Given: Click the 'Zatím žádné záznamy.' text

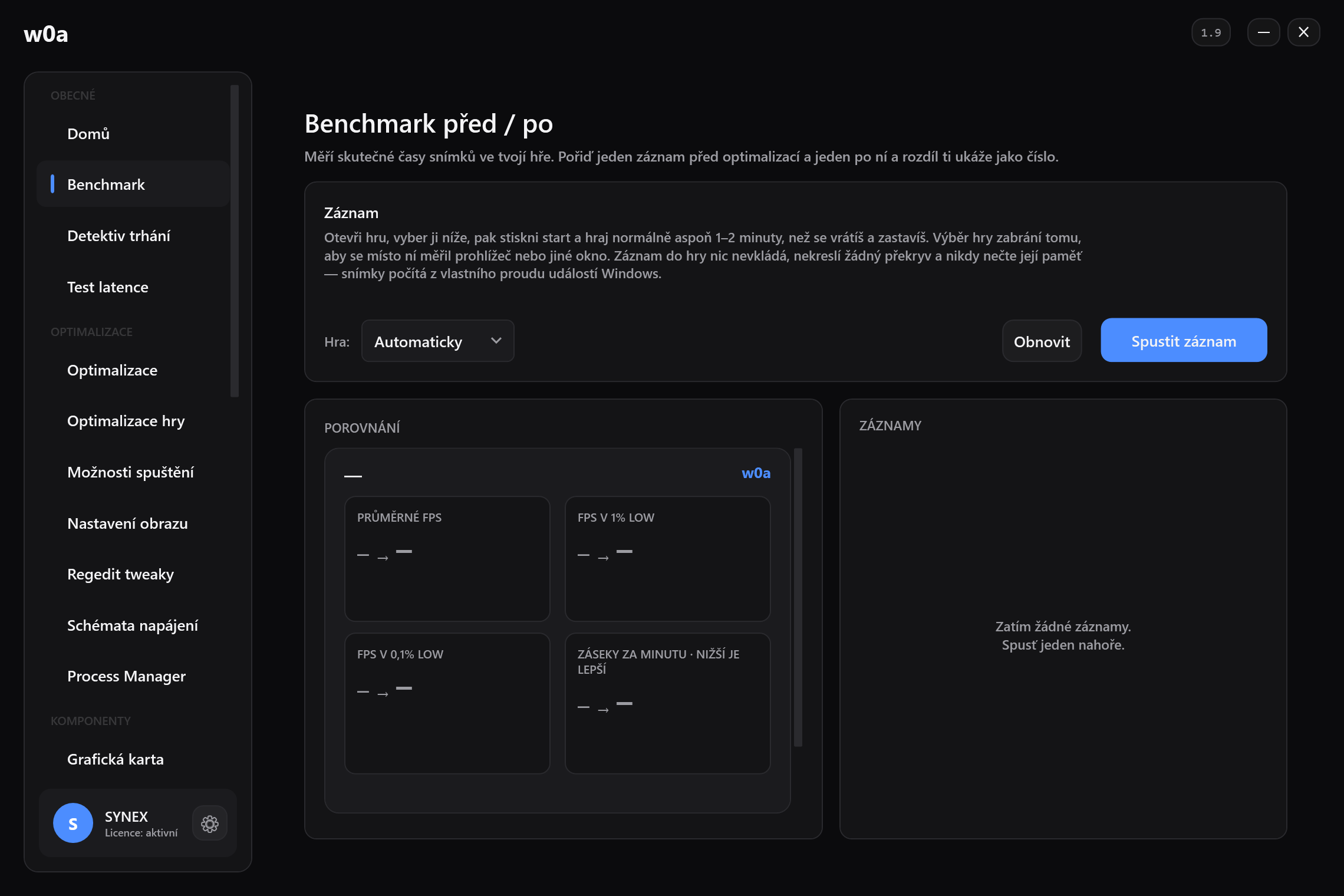Looking at the screenshot, I should tap(1063, 626).
